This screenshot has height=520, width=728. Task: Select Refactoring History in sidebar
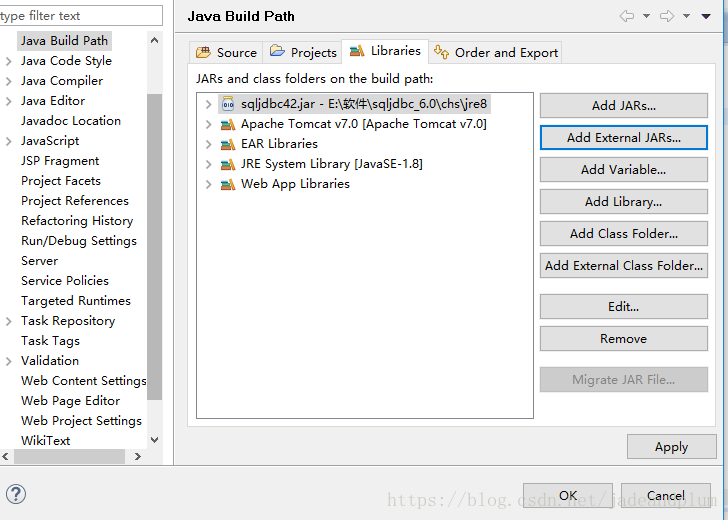click(x=77, y=221)
